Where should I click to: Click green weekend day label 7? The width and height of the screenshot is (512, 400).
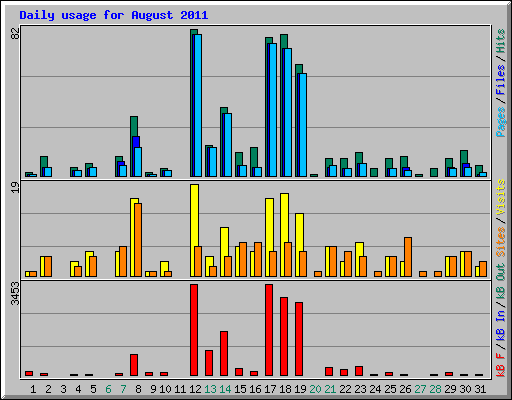123,389
